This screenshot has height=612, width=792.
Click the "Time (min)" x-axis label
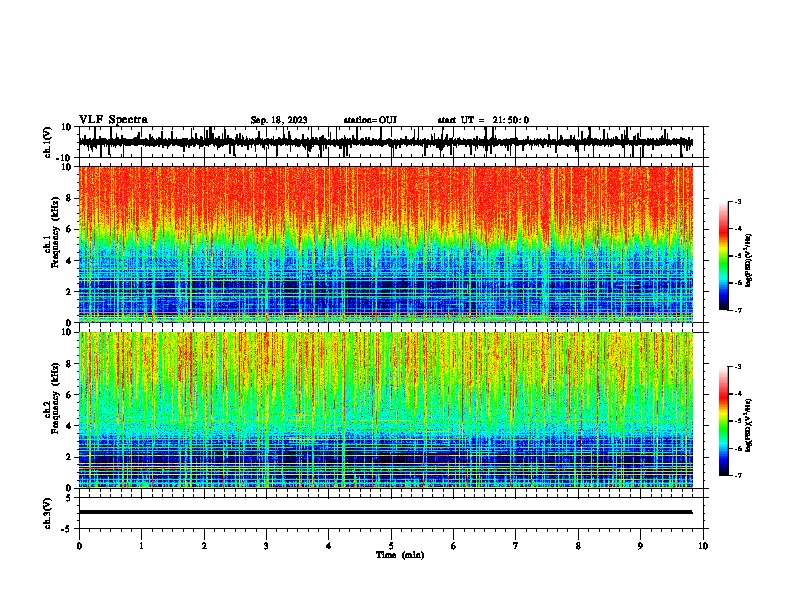pyautogui.click(x=400, y=555)
